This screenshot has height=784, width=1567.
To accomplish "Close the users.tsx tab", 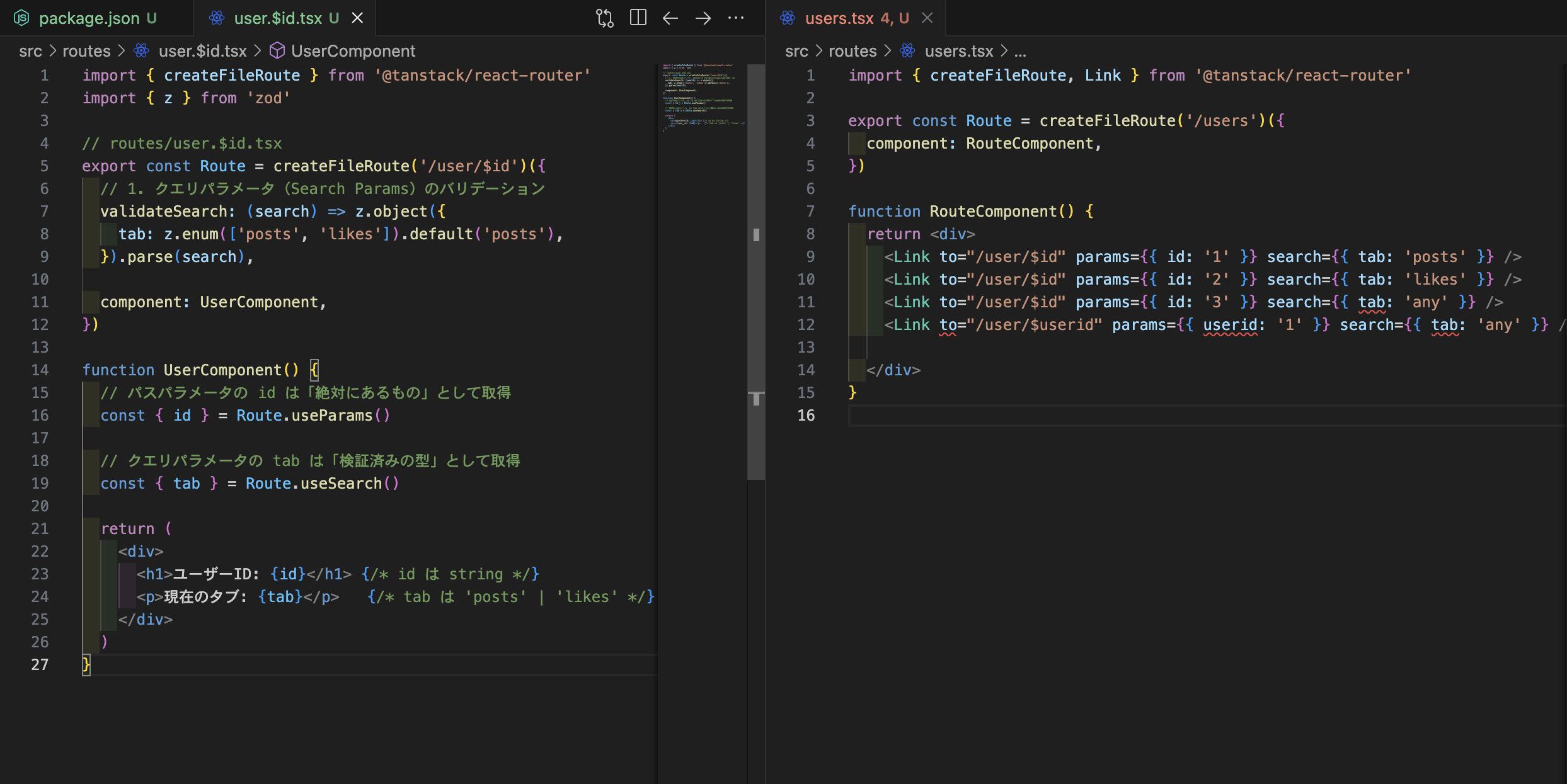I will (927, 18).
